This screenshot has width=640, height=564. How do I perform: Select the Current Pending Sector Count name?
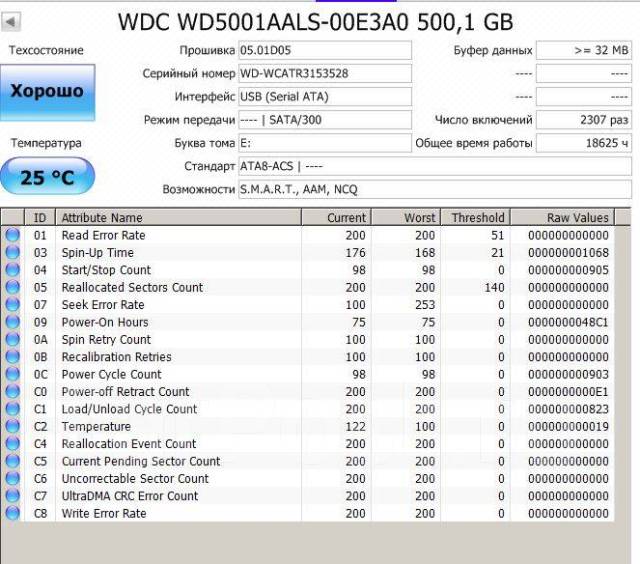tap(141, 461)
